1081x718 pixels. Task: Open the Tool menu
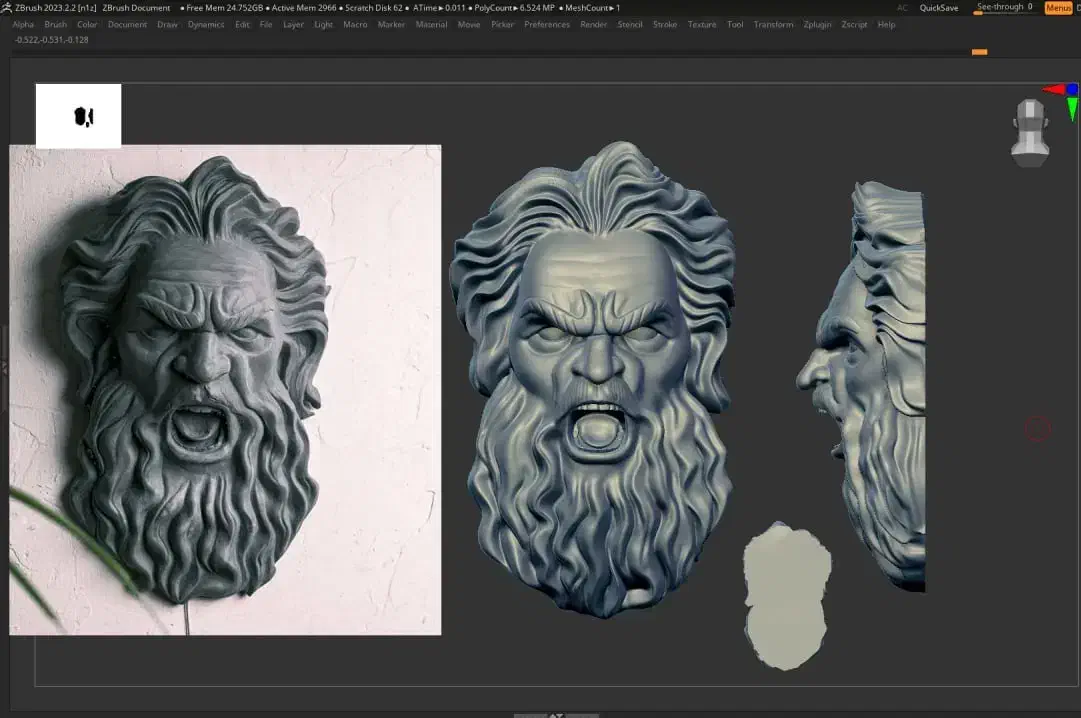point(735,24)
